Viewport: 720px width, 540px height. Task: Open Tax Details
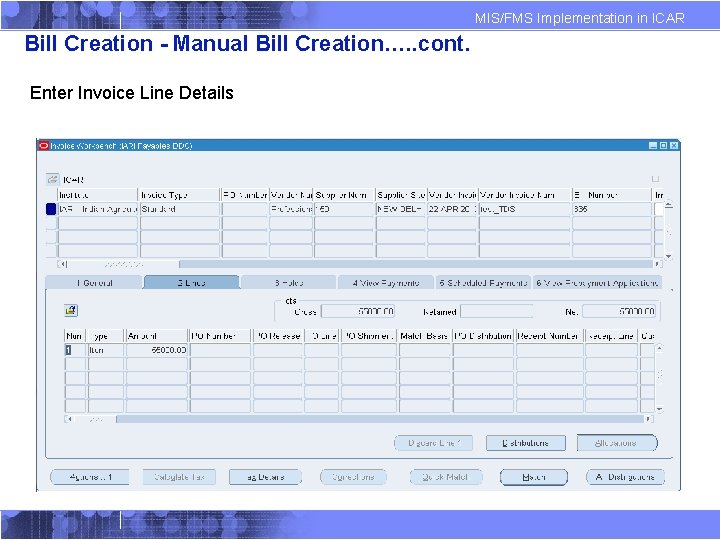tap(265, 477)
